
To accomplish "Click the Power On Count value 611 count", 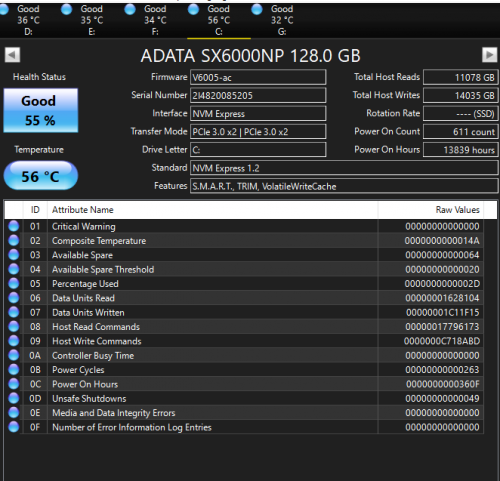I will point(461,132).
